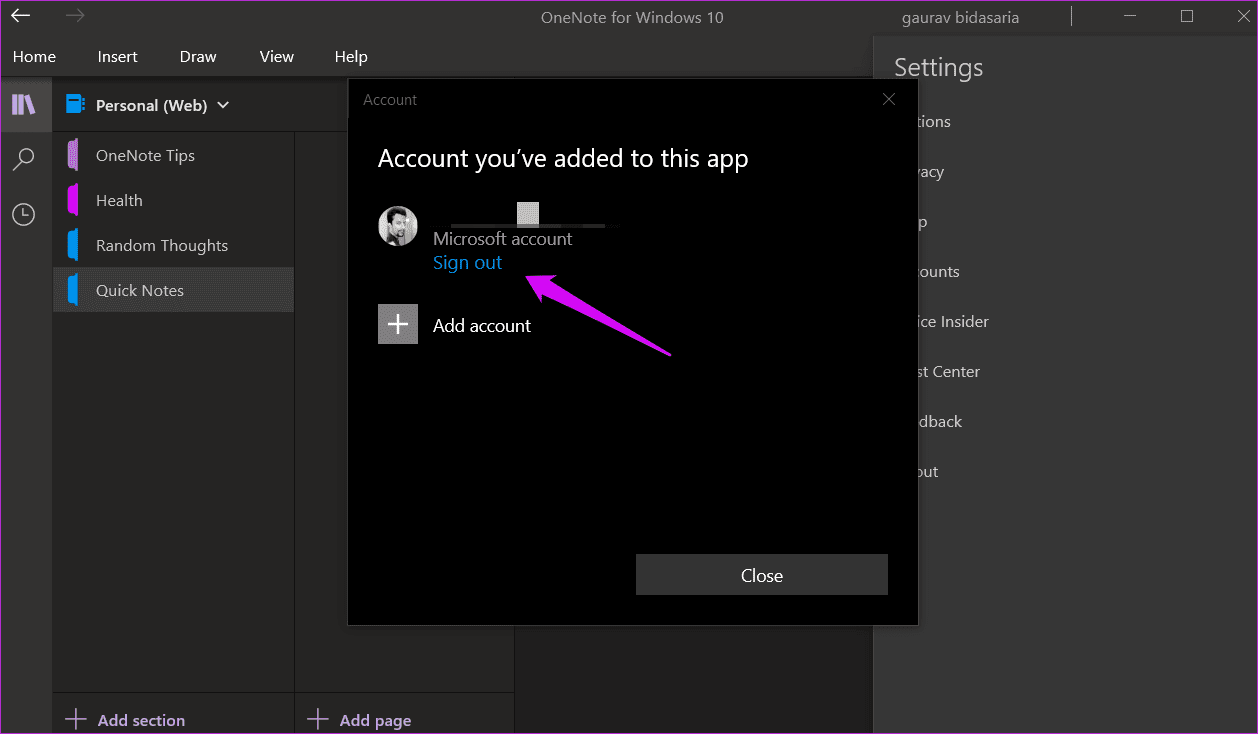The height and width of the screenshot is (734, 1258).
Task: Open the Draw tab
Action: [x=198, y=57]
